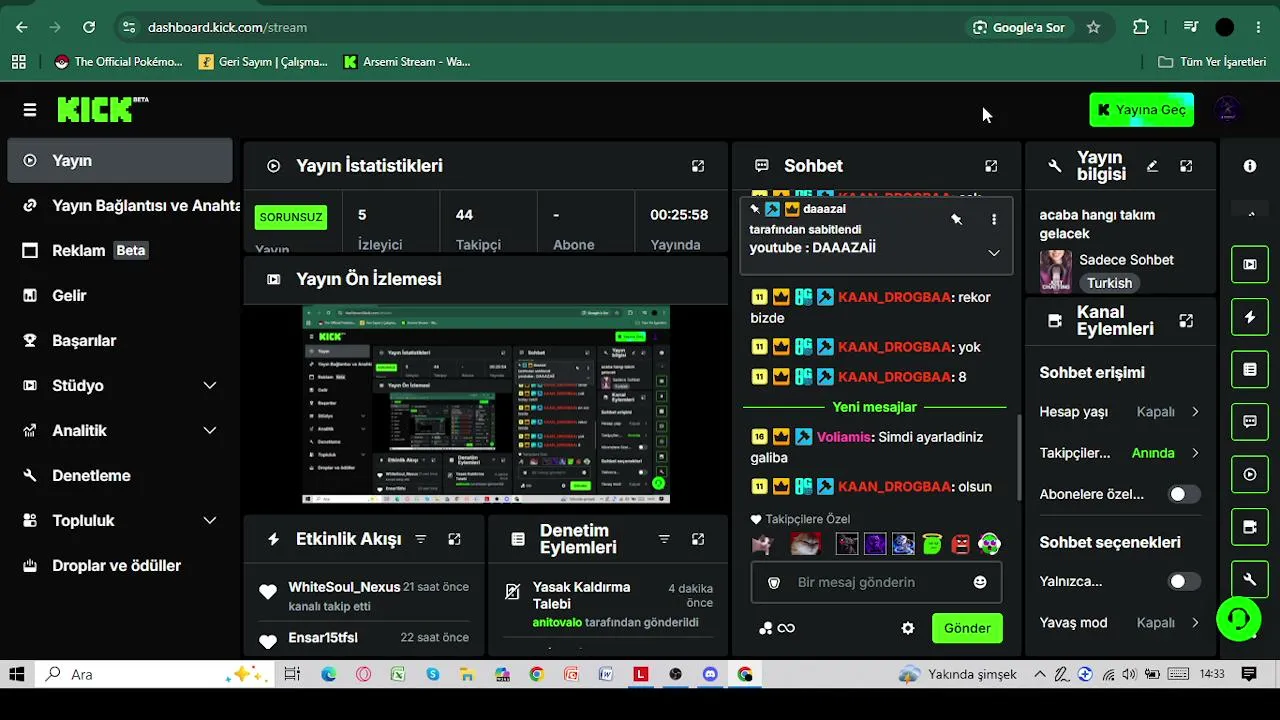Open the chat bubble widget in right rail
Screen dimensions: 1280x720
click(x=1250, y=422)
